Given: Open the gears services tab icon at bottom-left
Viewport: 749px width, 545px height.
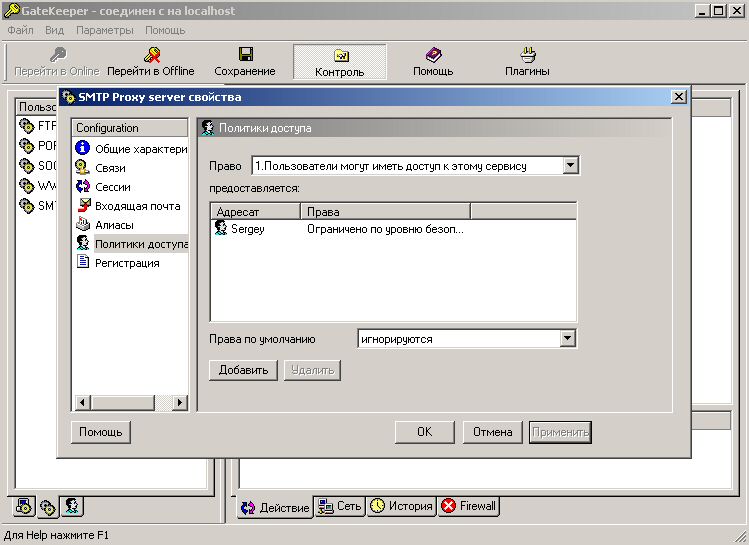Looking at the screenshot, I should (x=48, y=507).
